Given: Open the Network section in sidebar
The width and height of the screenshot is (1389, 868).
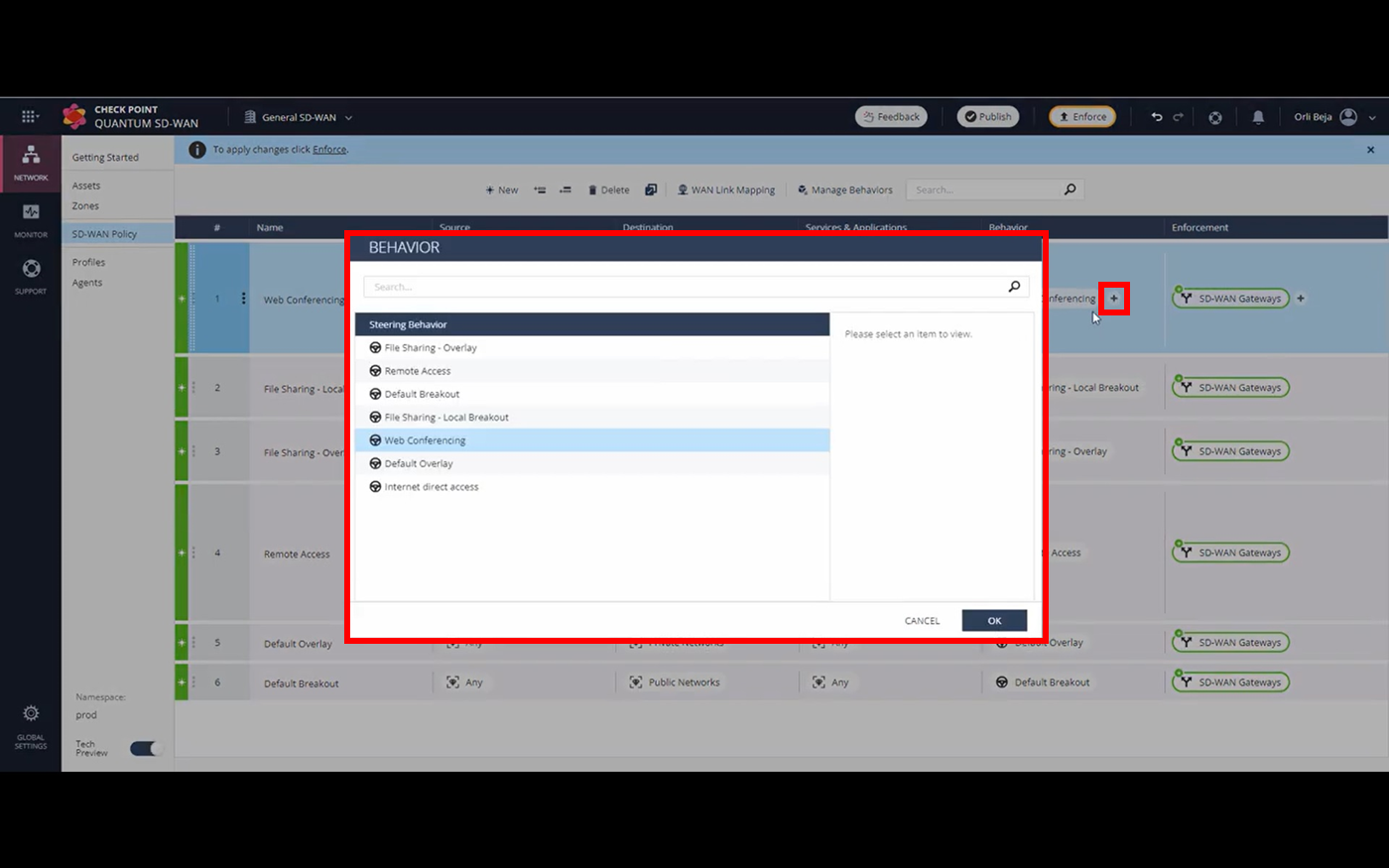Looking at the screenshot, I should pos(31,164).
